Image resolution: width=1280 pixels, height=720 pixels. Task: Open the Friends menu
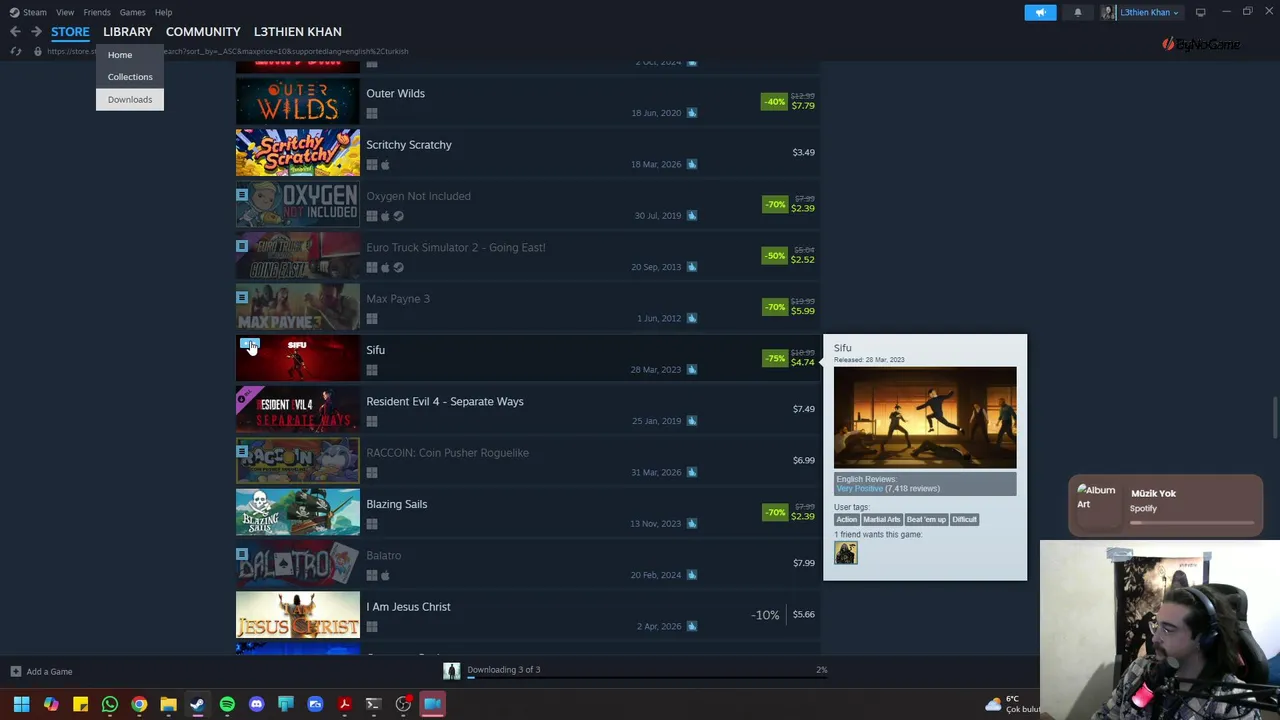click(x=97, y=12)
